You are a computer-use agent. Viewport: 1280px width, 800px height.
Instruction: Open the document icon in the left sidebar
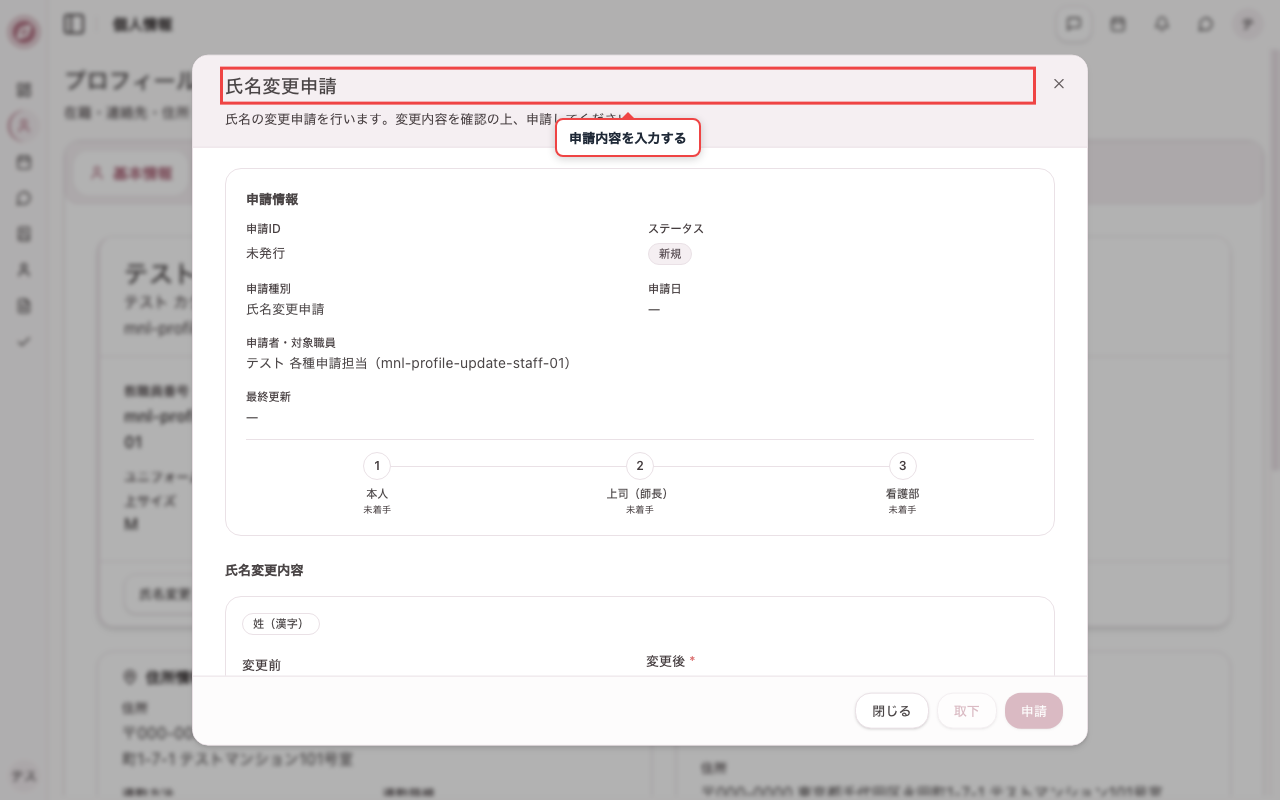(x=24, y=306)
